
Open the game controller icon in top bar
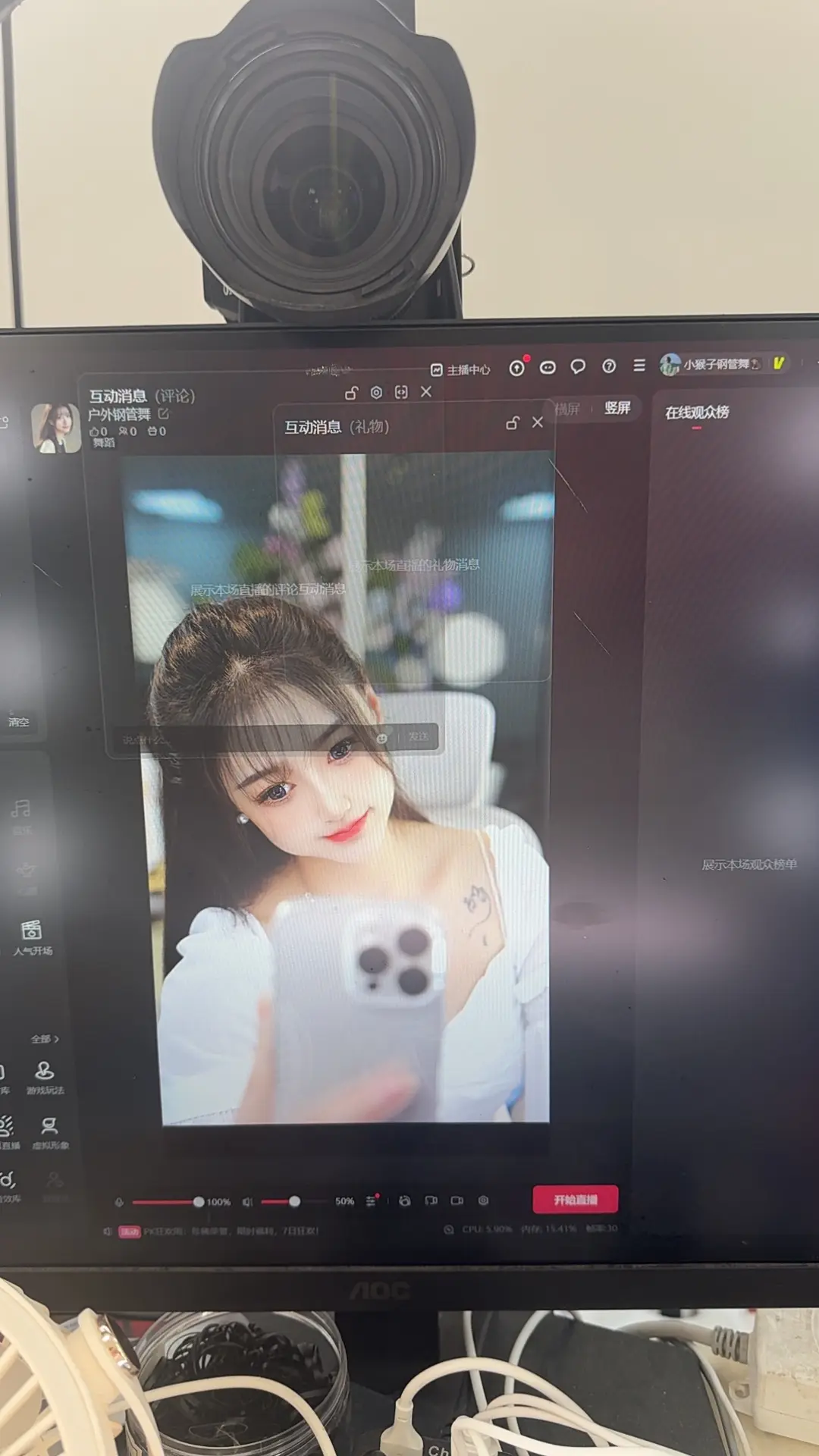point(548,368)
